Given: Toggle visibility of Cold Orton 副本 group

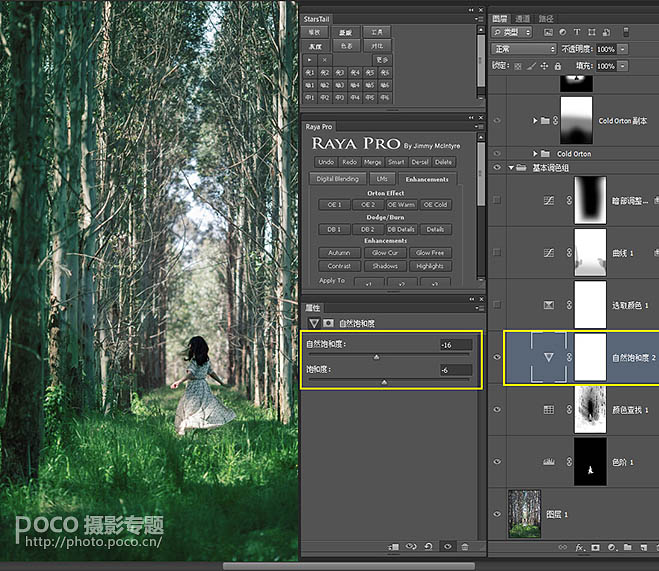Looking at the screenshot, I should point(497,121).
